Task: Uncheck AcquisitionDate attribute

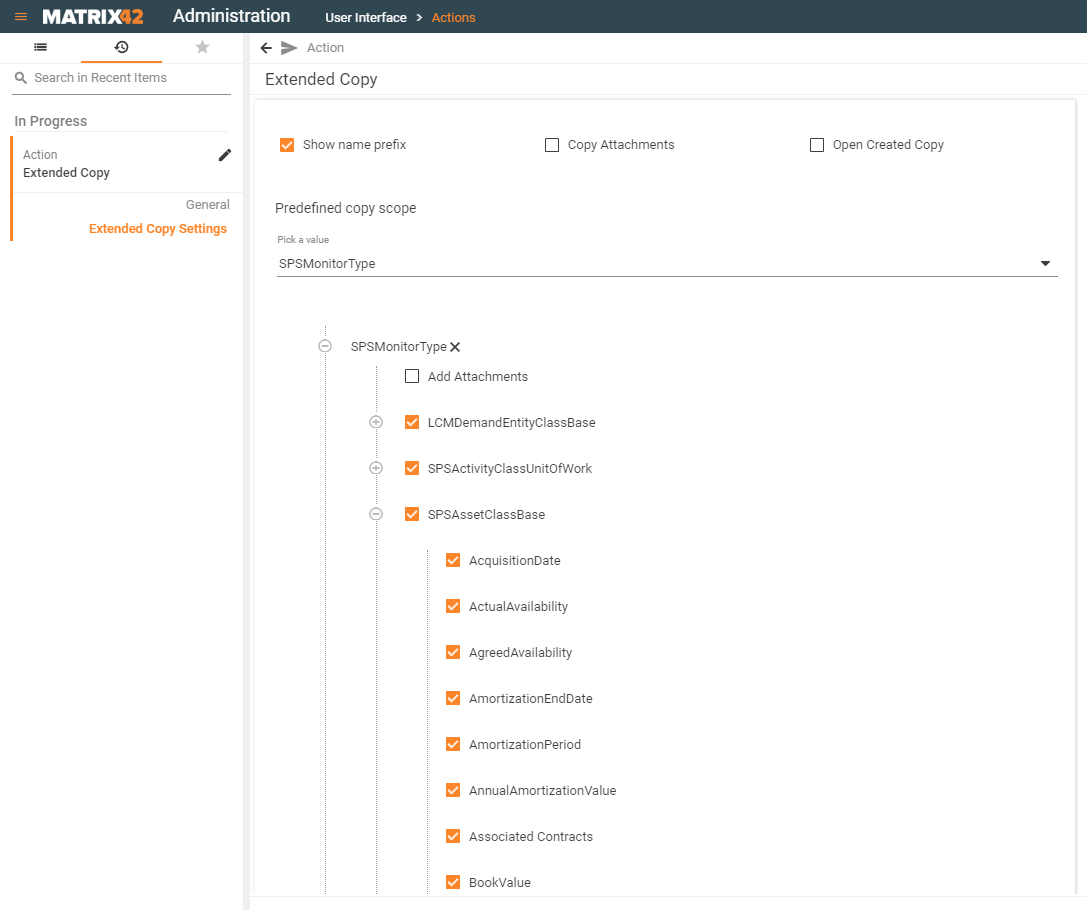Action: coord(453,560)
